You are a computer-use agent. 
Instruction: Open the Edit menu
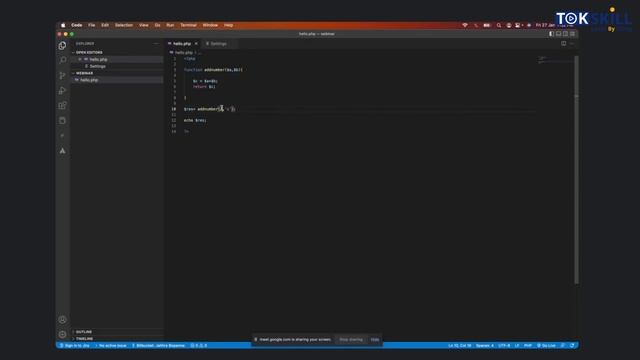(x=105, y=25)
